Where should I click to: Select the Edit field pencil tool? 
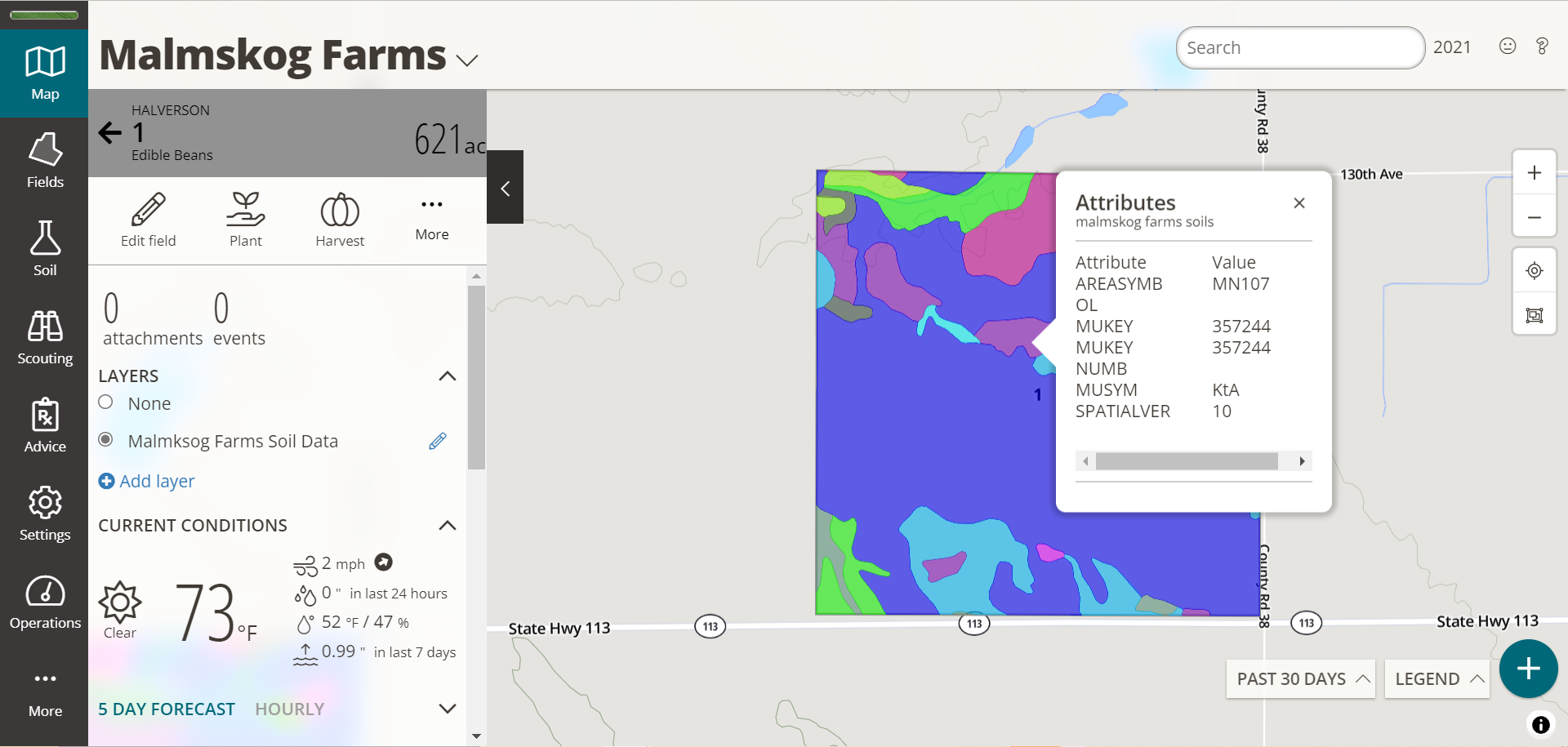[148, 218]
